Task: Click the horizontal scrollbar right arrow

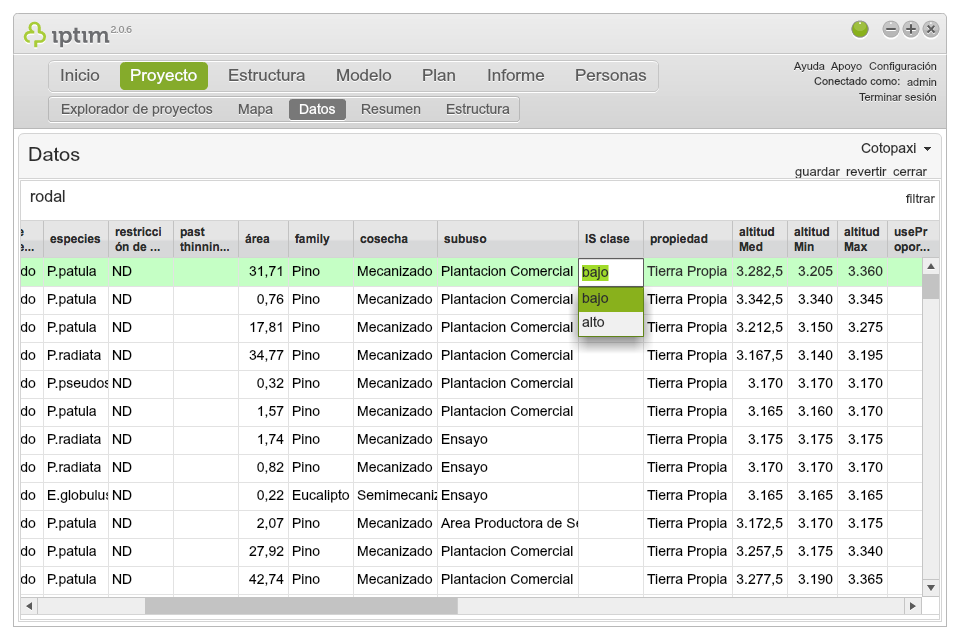Action: click(x=915, y=606)
